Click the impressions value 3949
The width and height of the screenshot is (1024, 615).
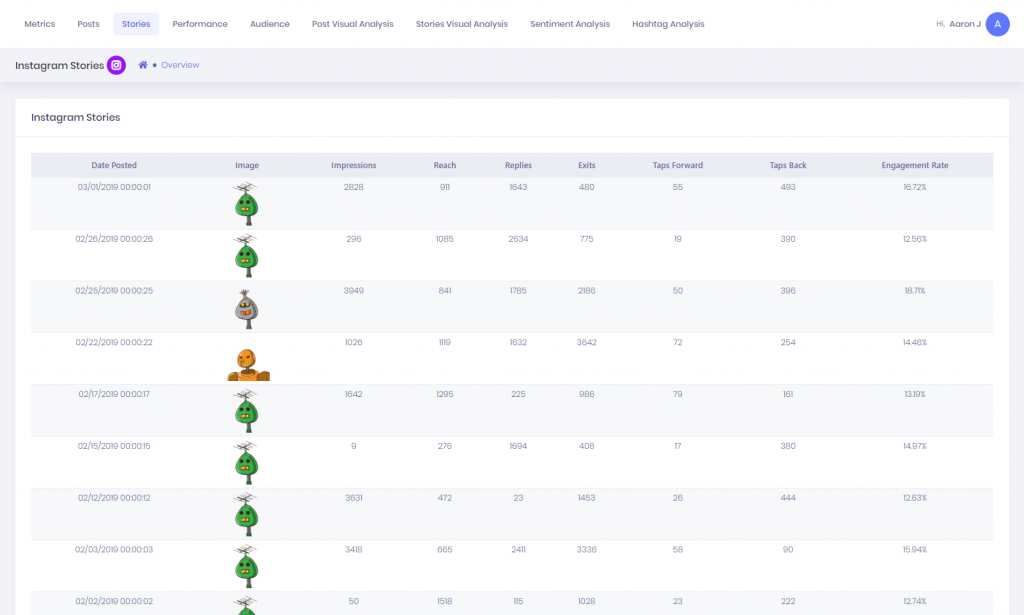coord(353,291)
